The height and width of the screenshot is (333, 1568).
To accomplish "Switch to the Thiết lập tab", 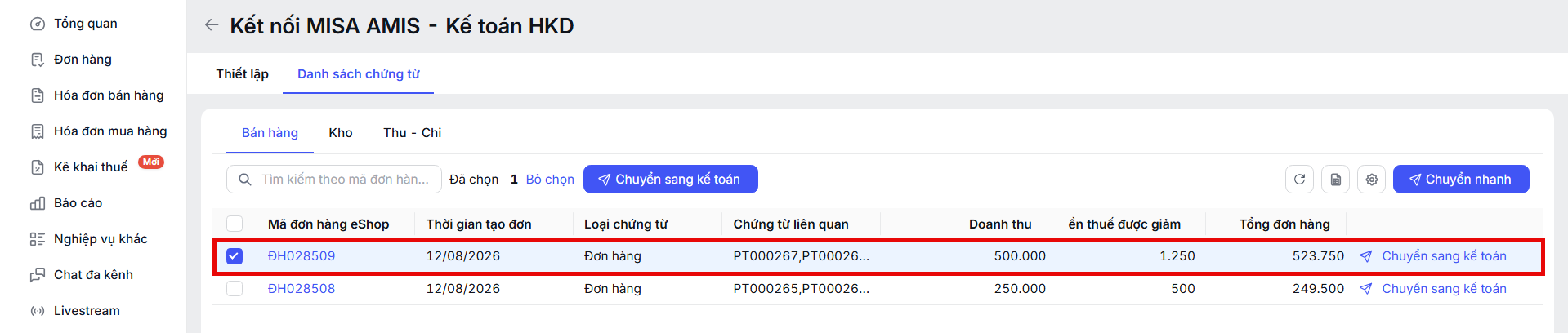I will click(x=242, y=74).
